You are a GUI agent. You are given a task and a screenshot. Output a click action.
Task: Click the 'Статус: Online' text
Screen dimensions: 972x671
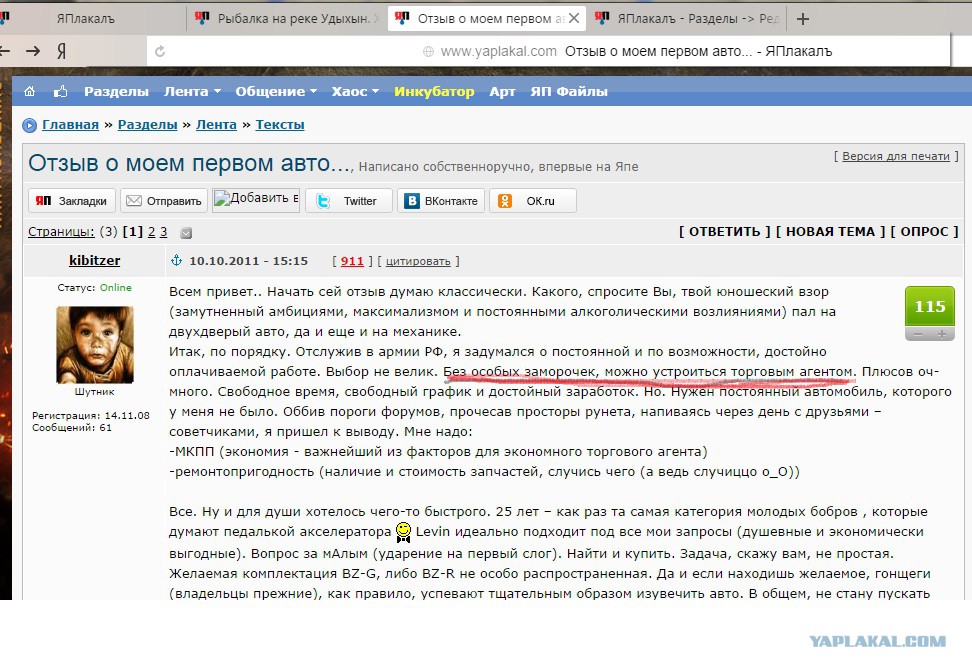point(94,288)
